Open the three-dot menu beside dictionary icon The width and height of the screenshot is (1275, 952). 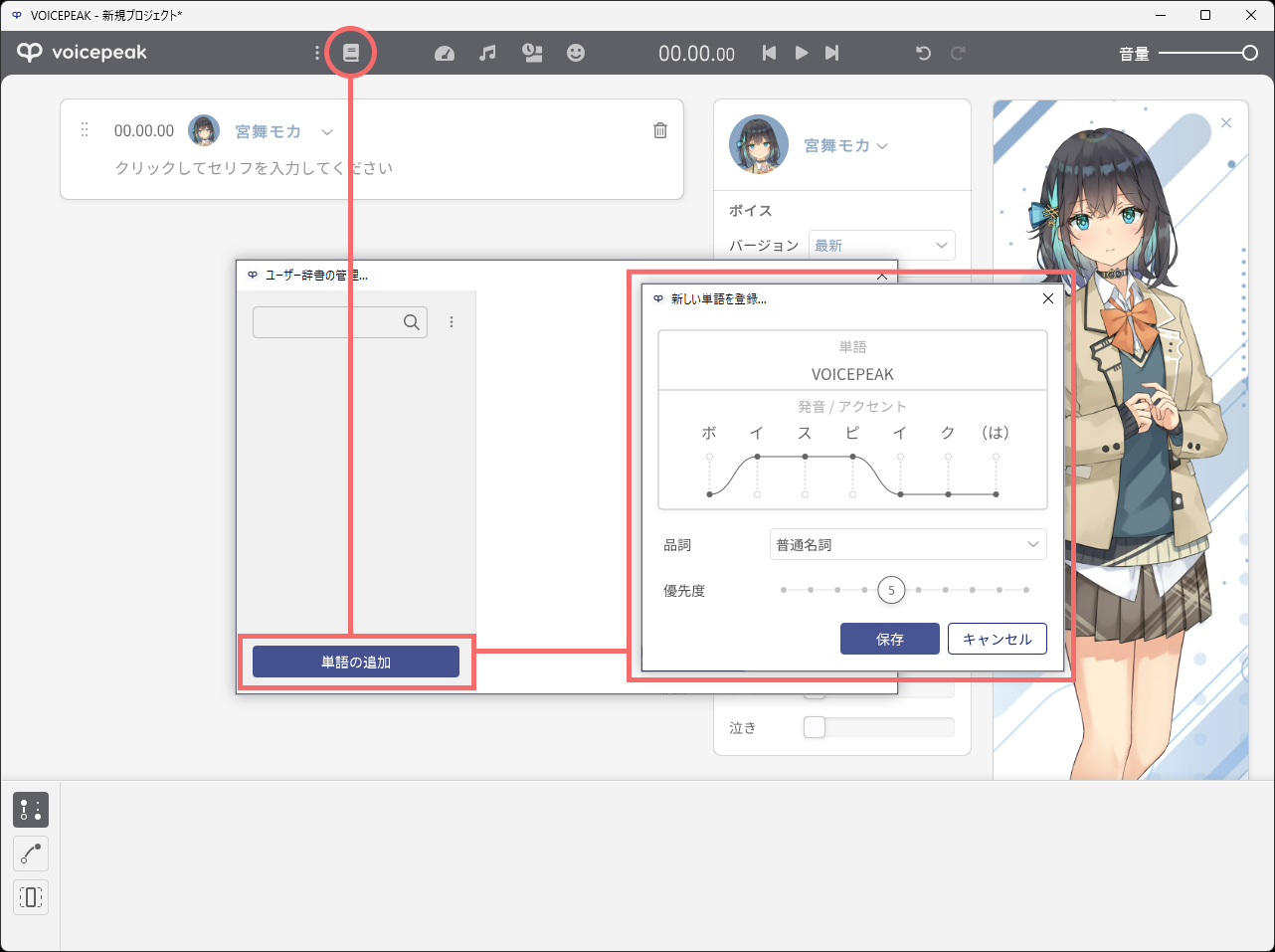pyautogui.click(x=317, y=53)
